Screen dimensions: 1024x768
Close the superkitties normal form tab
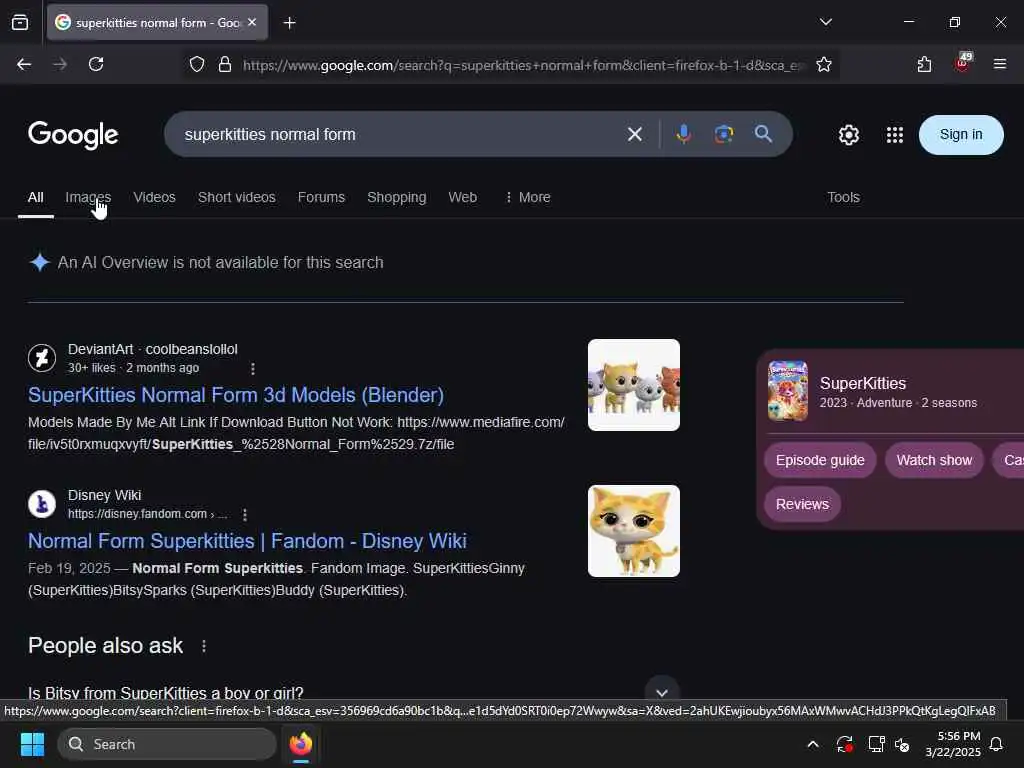click(x=252, y=22)
